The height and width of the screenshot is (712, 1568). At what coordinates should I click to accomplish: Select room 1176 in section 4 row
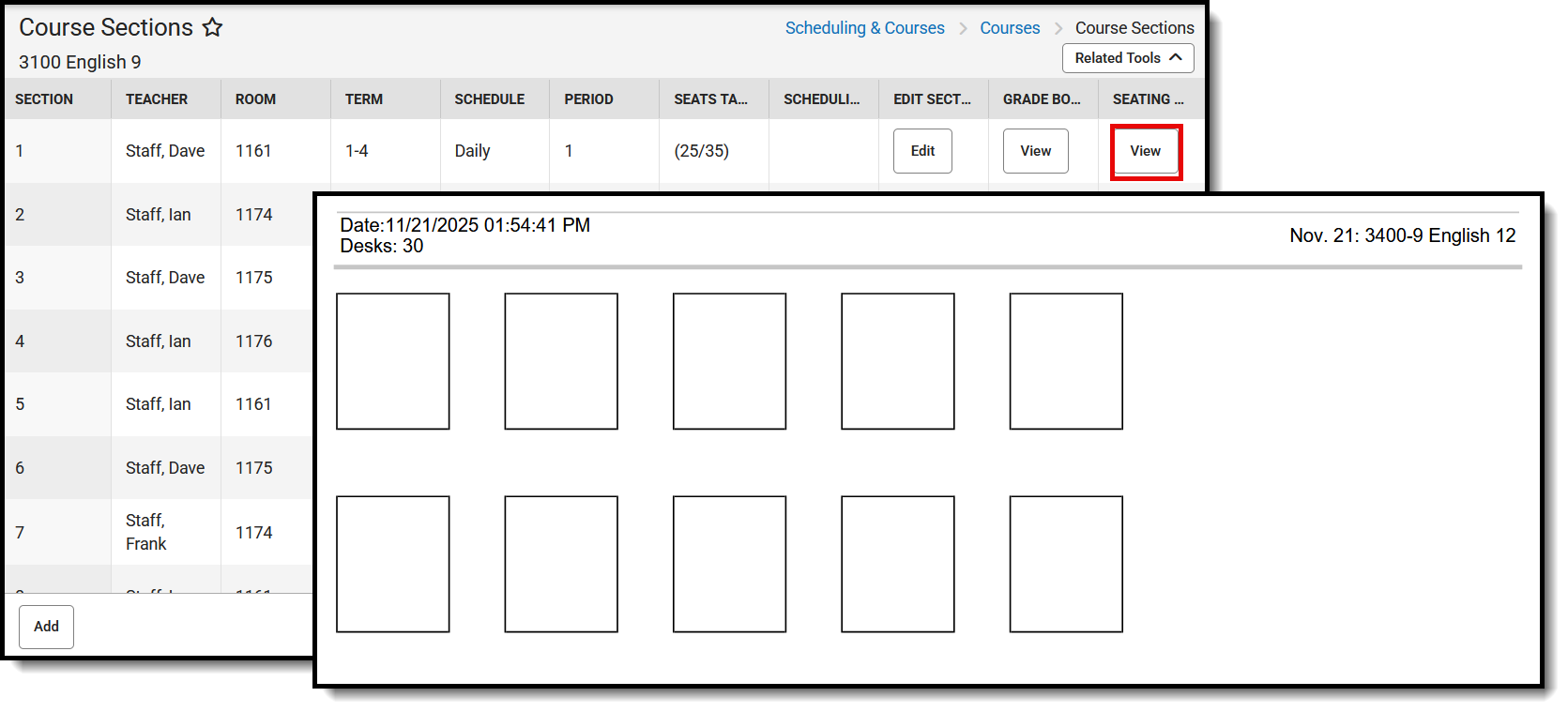pyautogui.click(x=254, y=341)
